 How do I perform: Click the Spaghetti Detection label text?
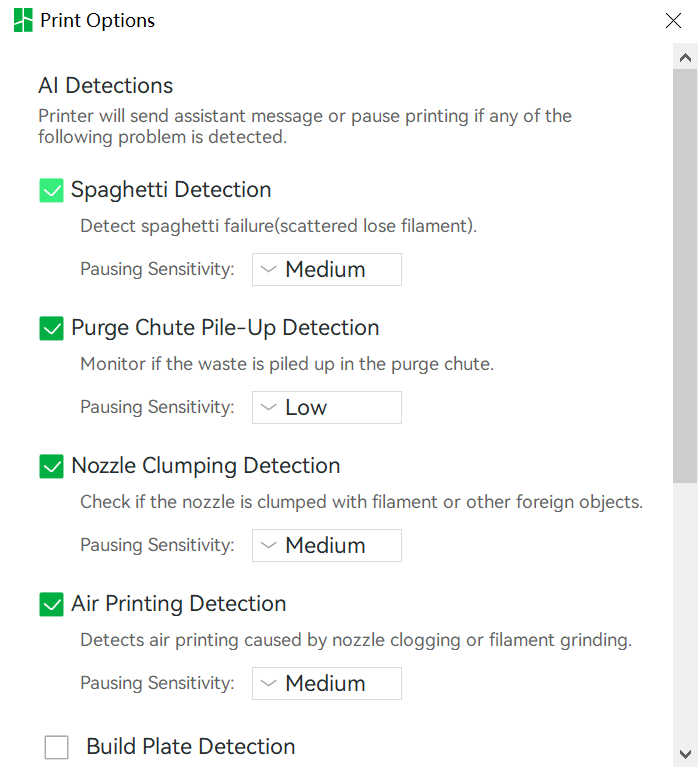[171, 190]
